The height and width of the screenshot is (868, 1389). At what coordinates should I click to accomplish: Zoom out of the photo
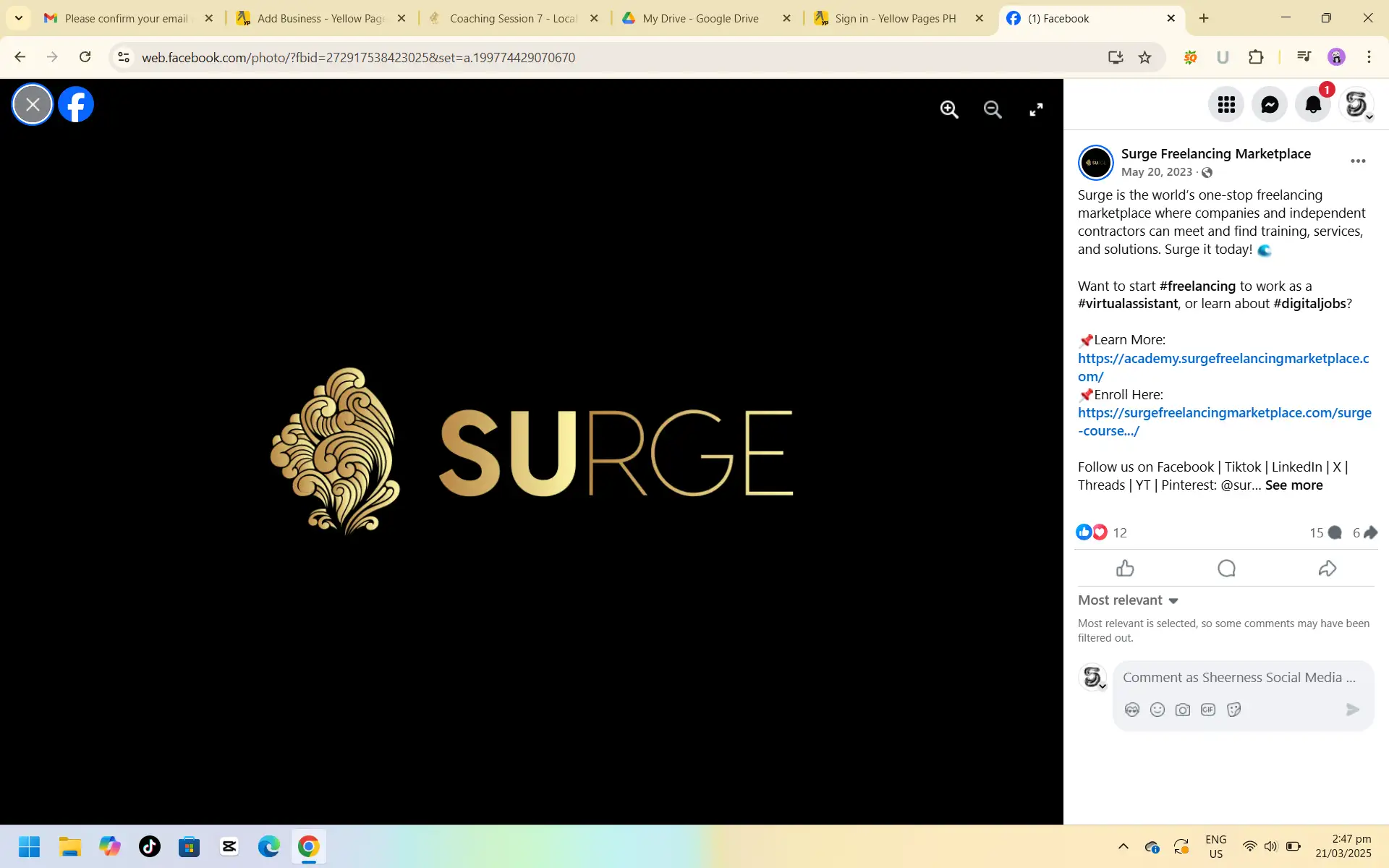point(993,110)
